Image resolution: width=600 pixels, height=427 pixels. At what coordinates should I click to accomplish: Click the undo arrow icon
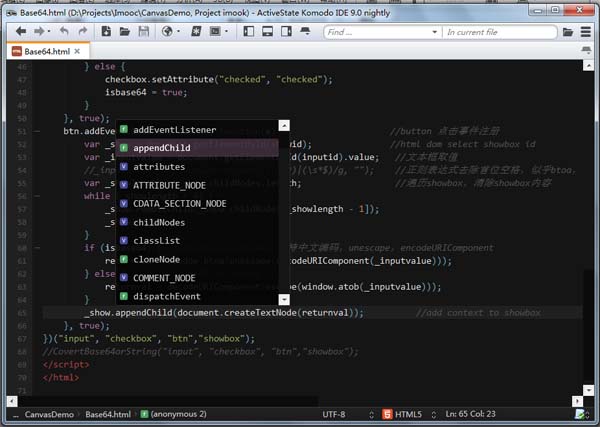pos(62,32)
